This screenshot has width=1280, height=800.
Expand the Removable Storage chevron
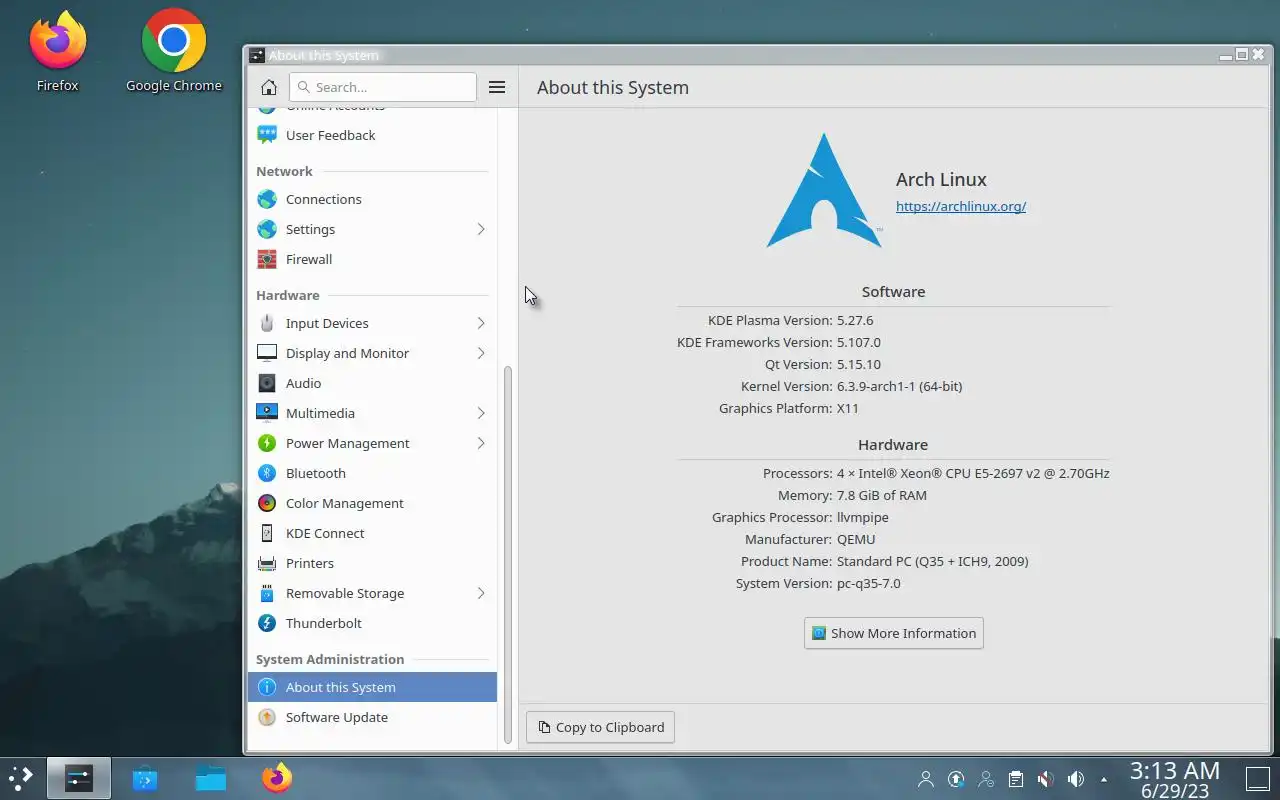[481, 593]
